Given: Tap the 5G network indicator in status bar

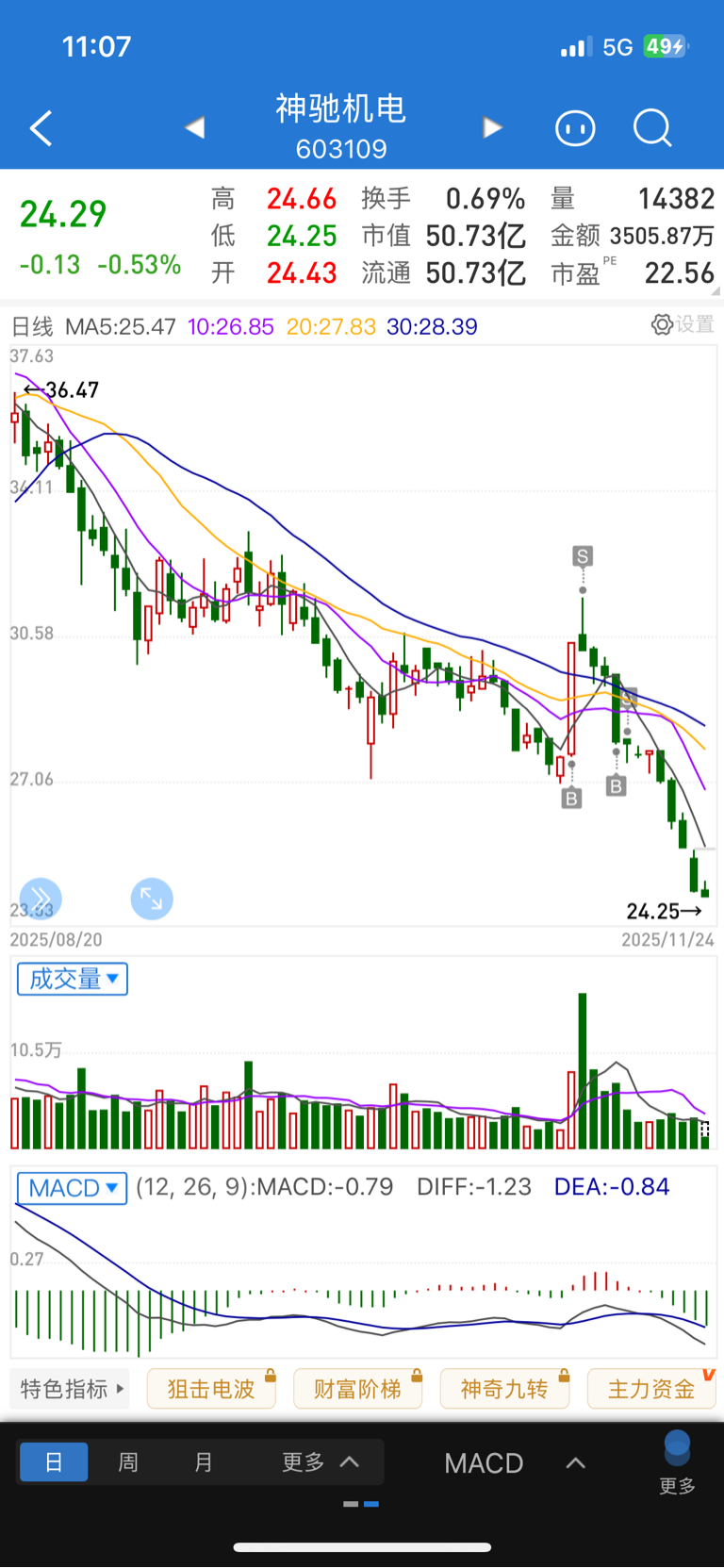Looking at the screenshot, I should coord(617,47).
